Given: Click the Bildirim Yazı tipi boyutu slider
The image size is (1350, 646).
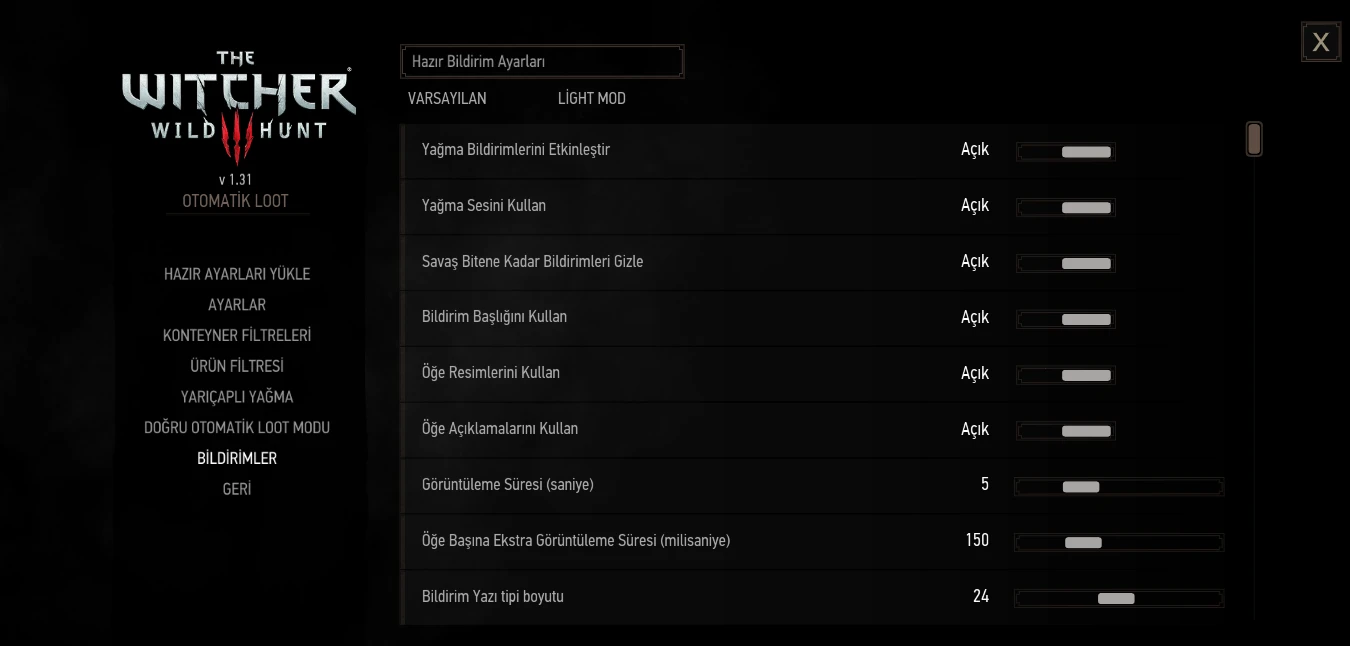Looking at the screenshot, I should (x=1119, y=599).
